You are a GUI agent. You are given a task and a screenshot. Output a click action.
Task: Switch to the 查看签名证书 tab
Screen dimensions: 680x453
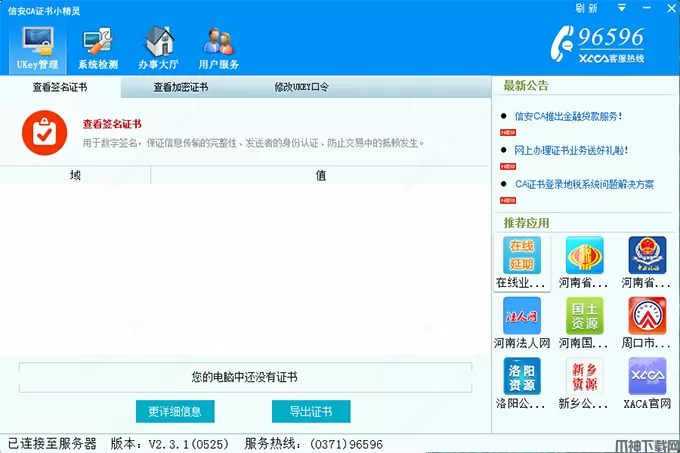(x=60, y=87)
